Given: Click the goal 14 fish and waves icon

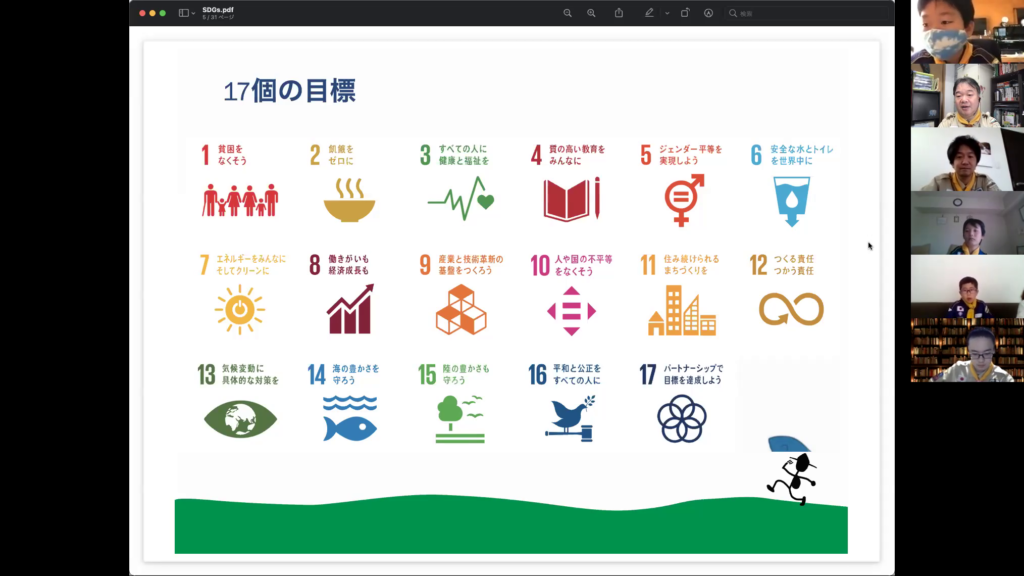Looking at the screenshot, I should (350, 418).
